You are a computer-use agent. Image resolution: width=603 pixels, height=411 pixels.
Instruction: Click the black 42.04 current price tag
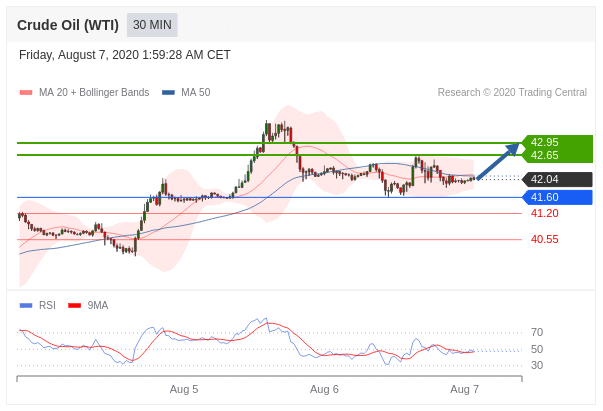[545, 179]
